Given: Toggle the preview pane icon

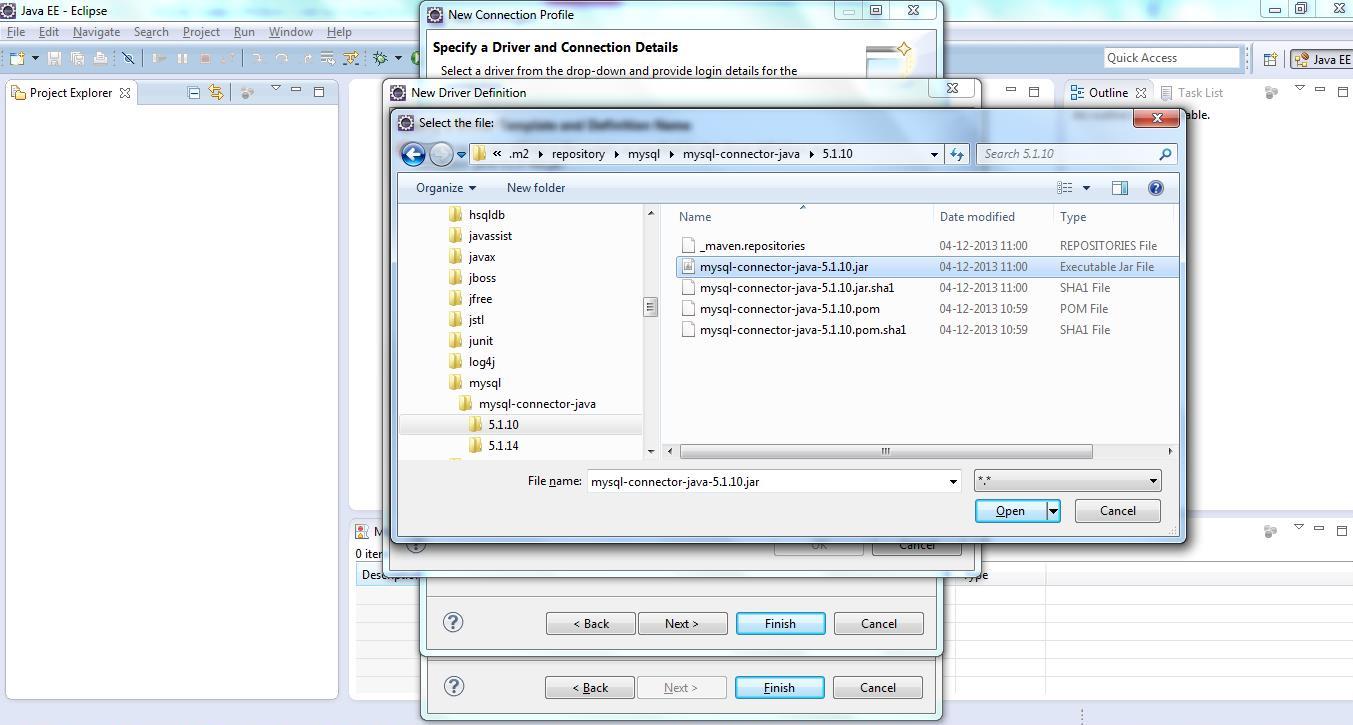Looking at the screenshot, I should point(1120,188).
